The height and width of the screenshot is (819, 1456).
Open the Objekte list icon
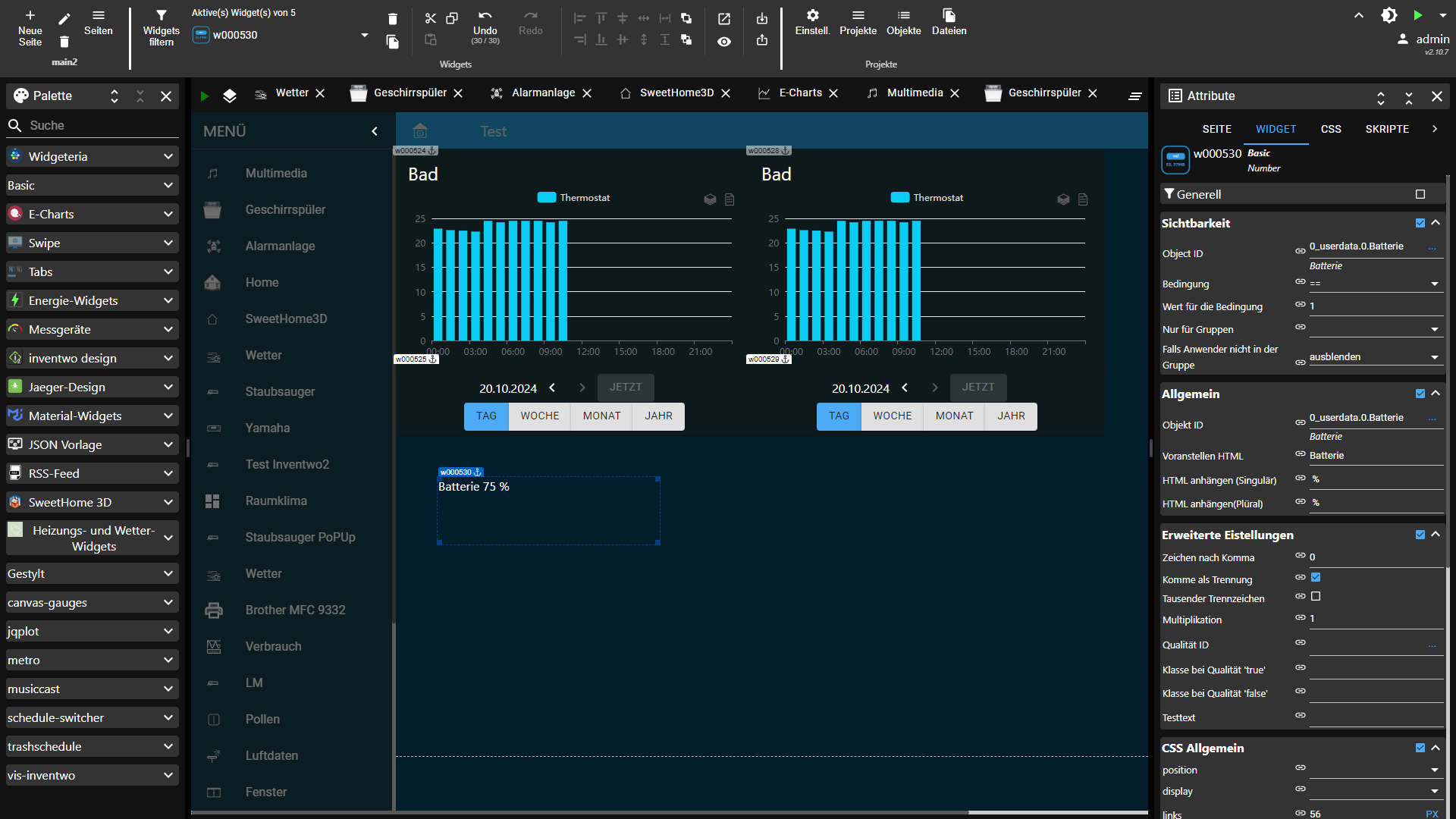pyautogui.click(x=903, y=15)
